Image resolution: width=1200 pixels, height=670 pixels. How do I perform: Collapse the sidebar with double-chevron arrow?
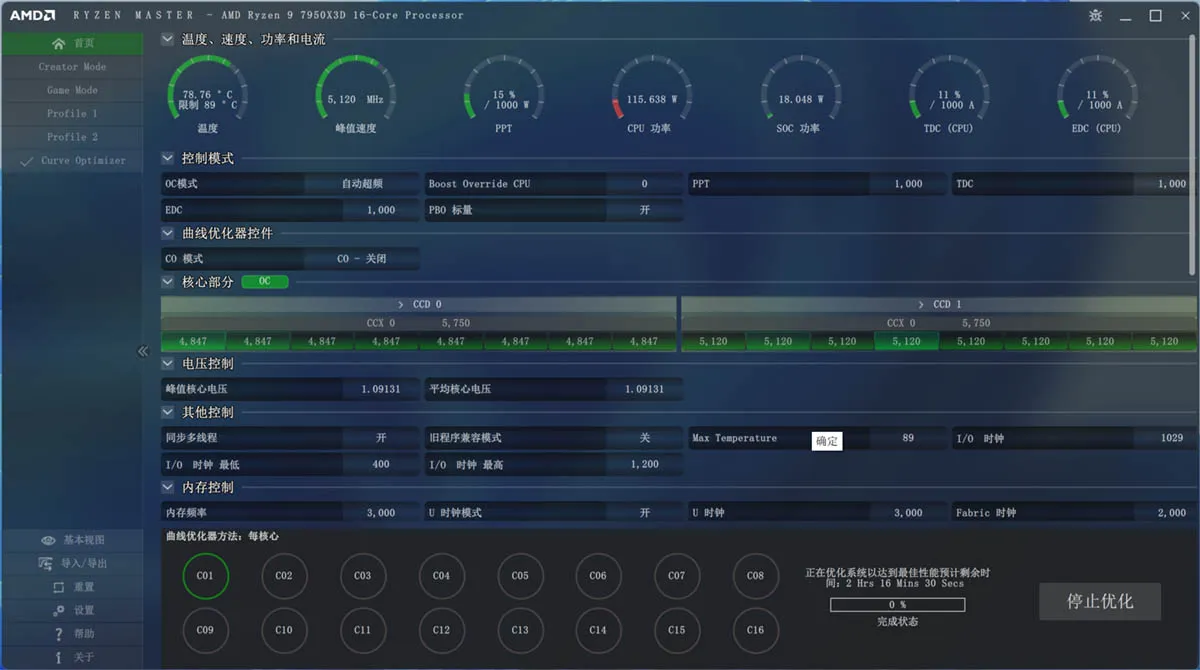(x=142, y=351)
